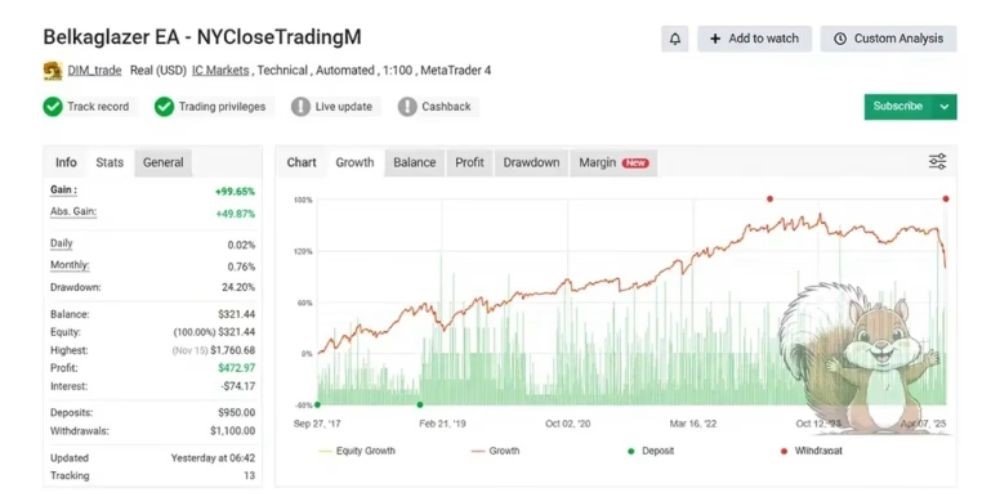1000x494 pixels.
Task: Expand the Subscribe dropdown arrow
Action: click(944, 107)
